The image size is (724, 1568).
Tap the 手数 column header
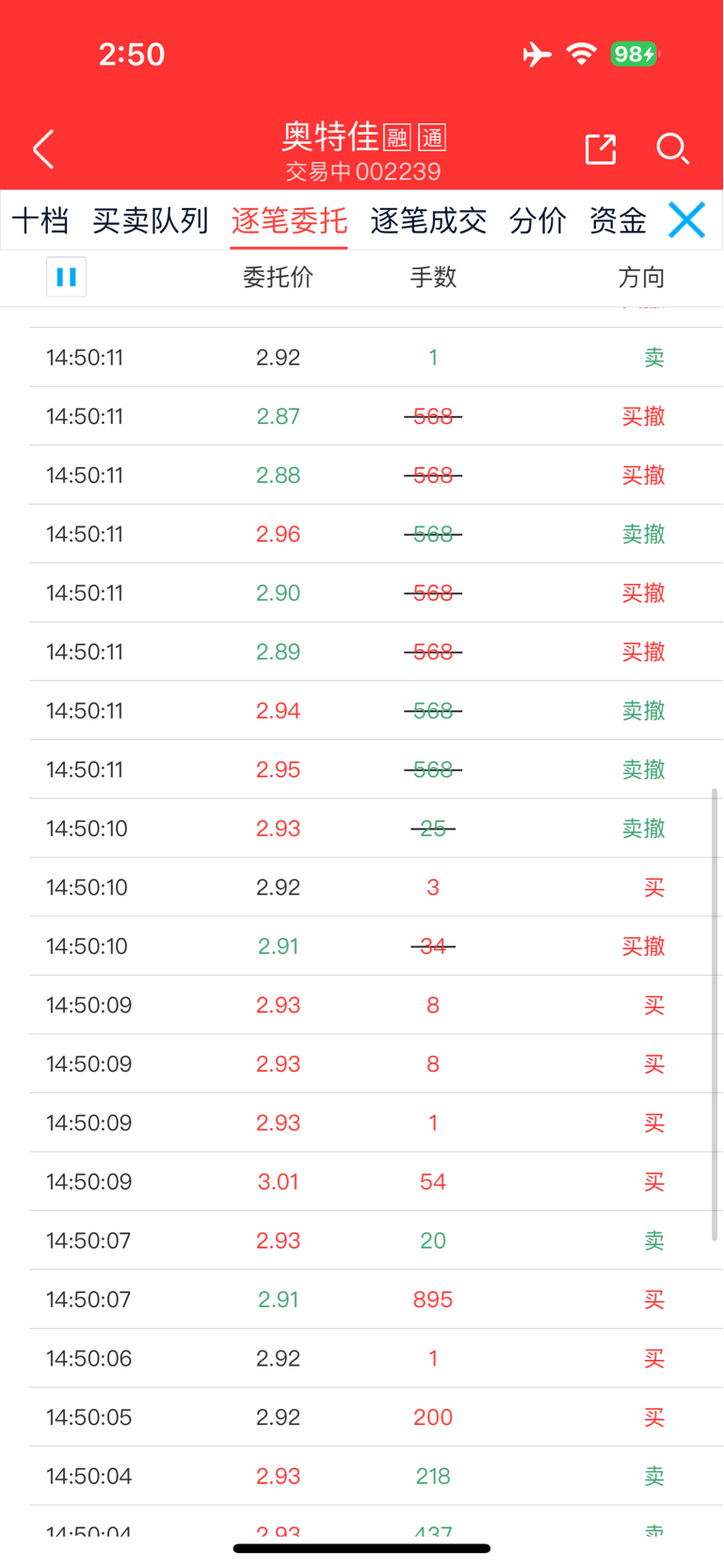coord(433,277)
